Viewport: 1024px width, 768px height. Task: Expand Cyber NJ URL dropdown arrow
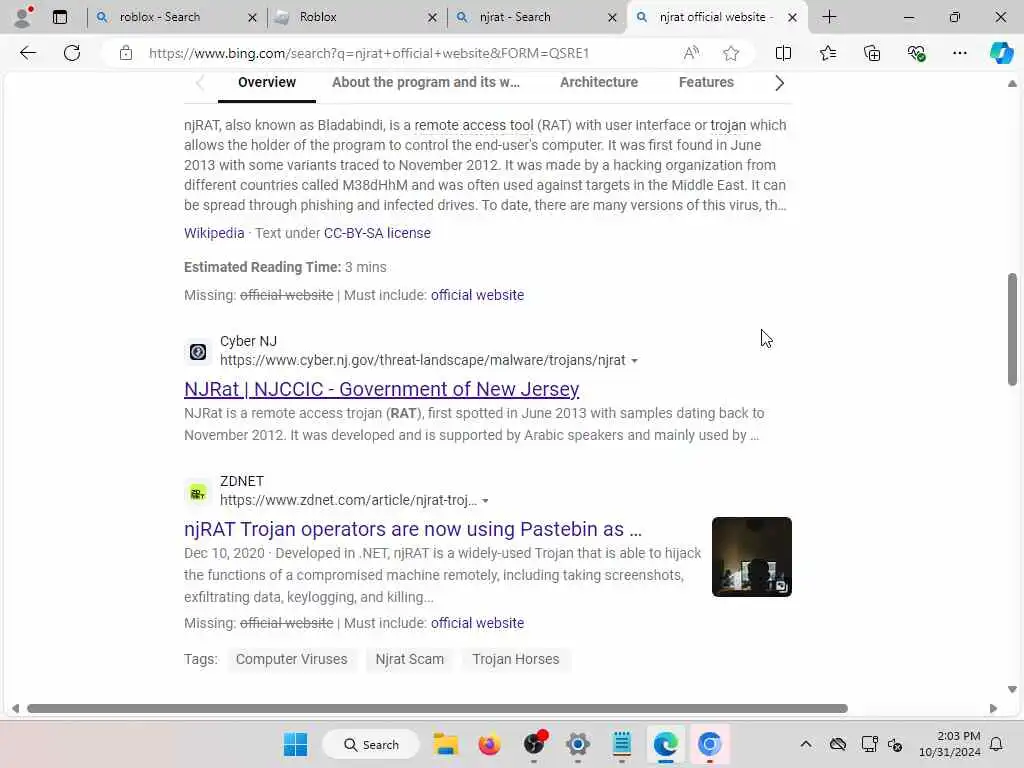tap(634, 361)
